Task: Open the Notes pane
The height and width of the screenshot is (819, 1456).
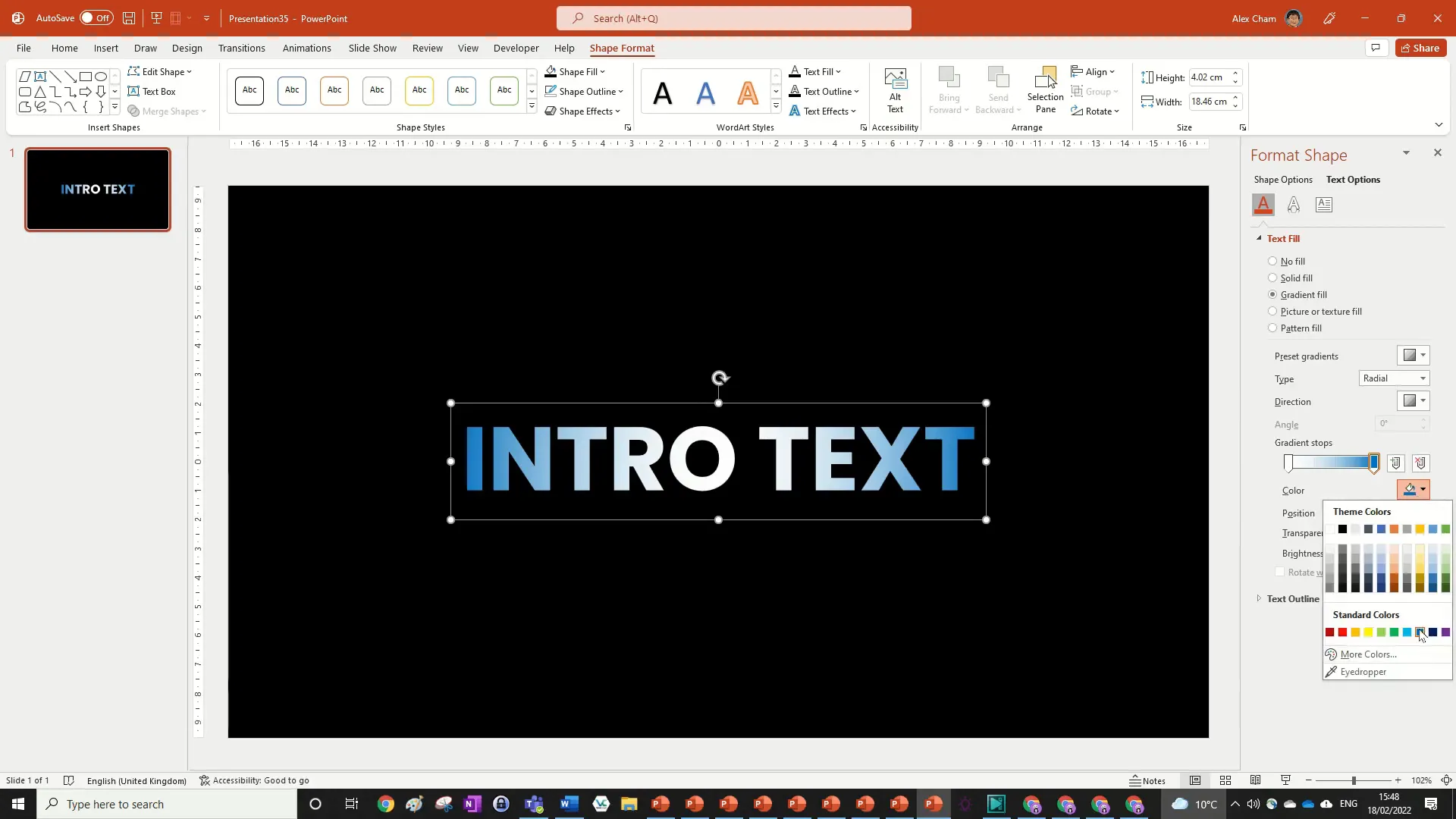Action: pyautogui.click(x=1147, y=780)
